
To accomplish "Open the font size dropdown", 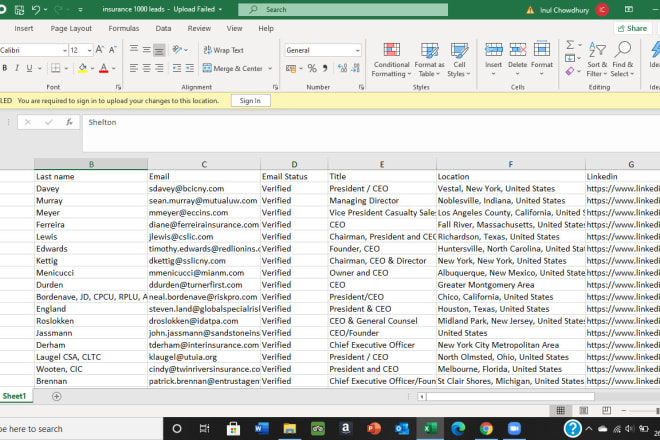I will pos(90,51).
